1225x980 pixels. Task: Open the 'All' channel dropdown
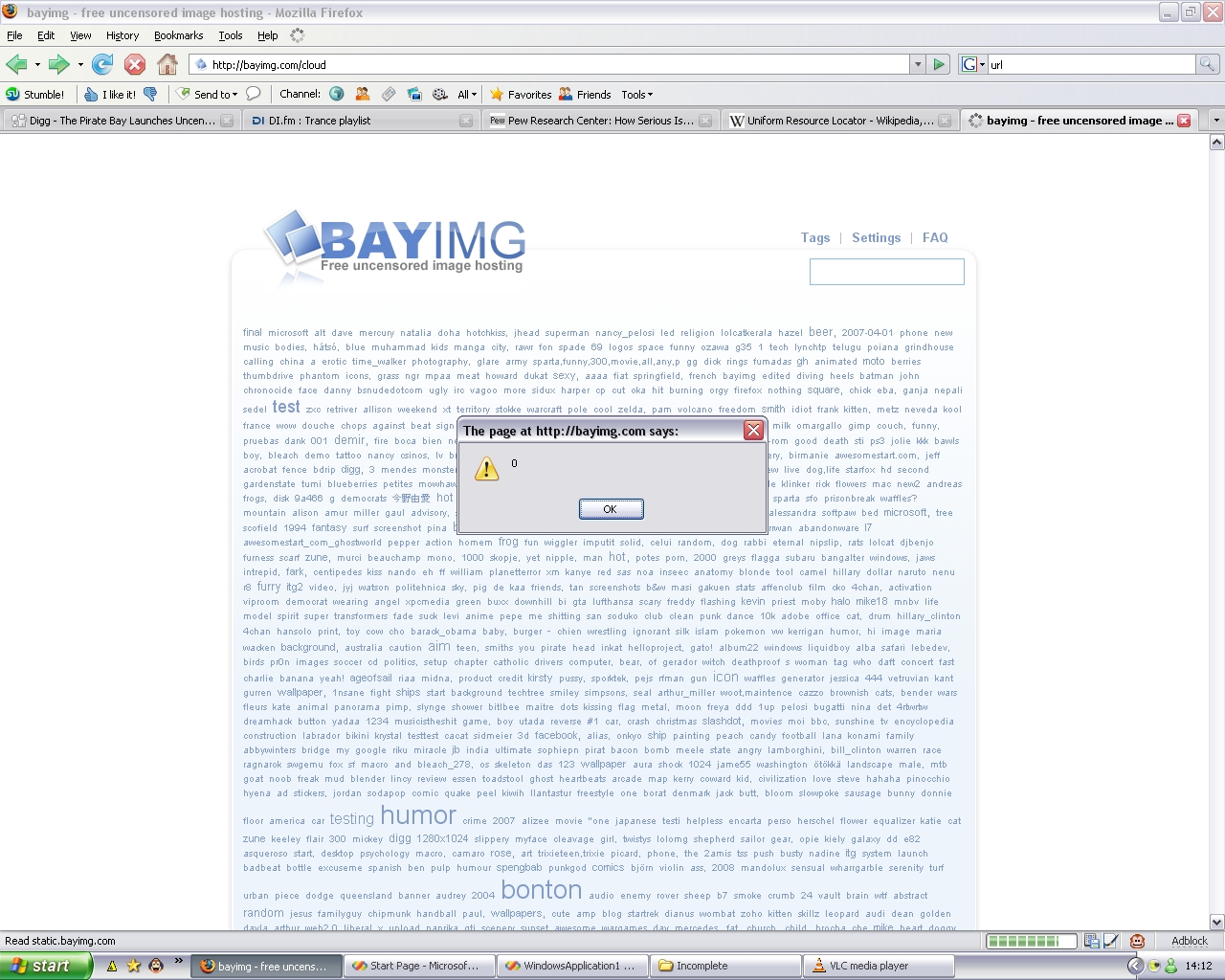click(x=467, y=94)
